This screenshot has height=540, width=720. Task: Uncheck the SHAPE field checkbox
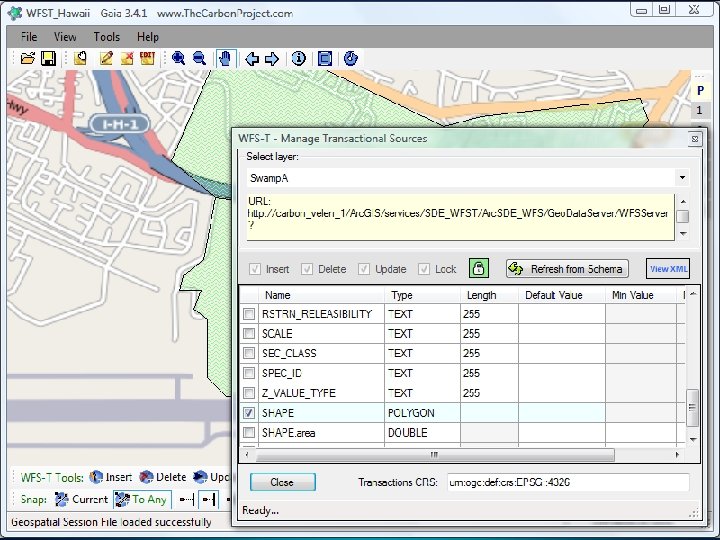point(249,413)
